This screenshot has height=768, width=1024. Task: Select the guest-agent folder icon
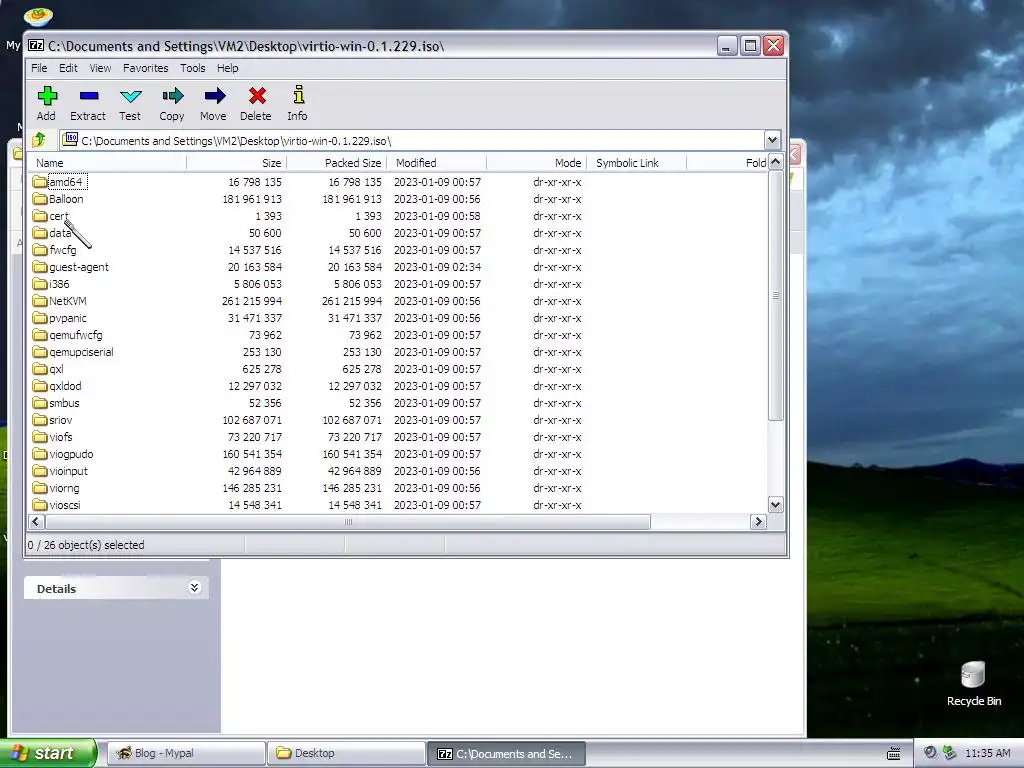[x=40, y=266]
